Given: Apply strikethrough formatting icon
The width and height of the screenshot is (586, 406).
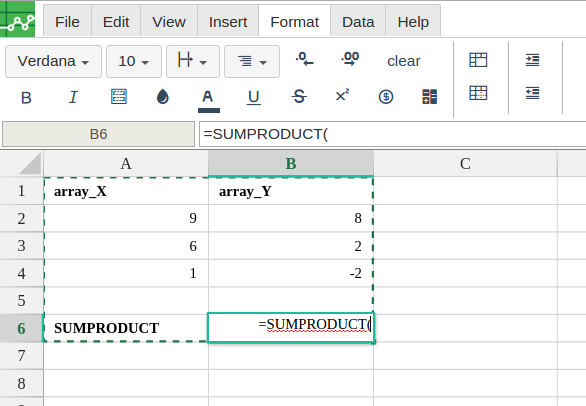Looking at the screenshot, I should pos(299,97).
